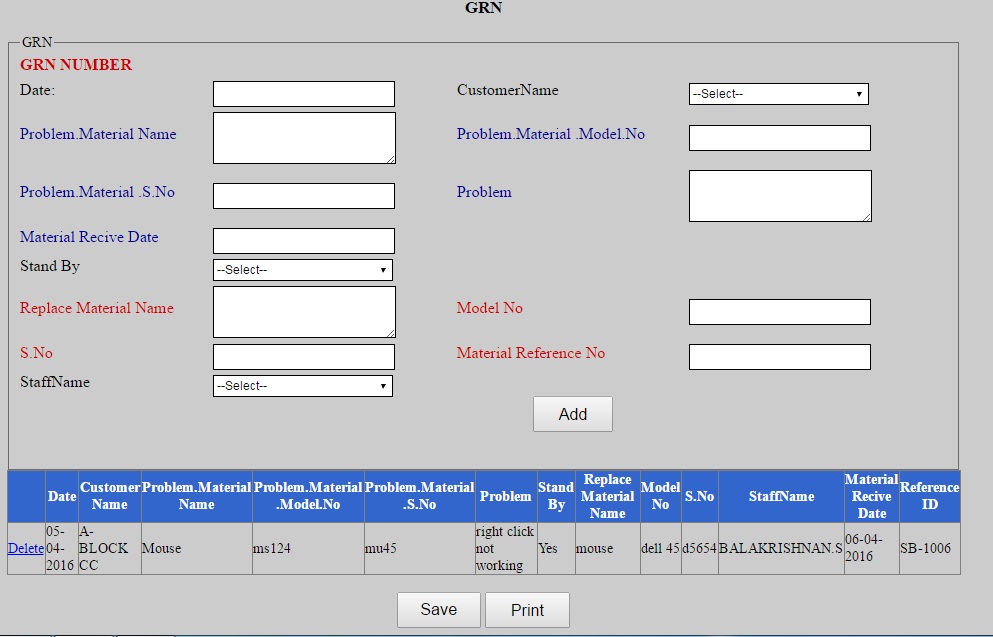
Task: Open the StaffName selection dropdown
Action: pos(301,385)
